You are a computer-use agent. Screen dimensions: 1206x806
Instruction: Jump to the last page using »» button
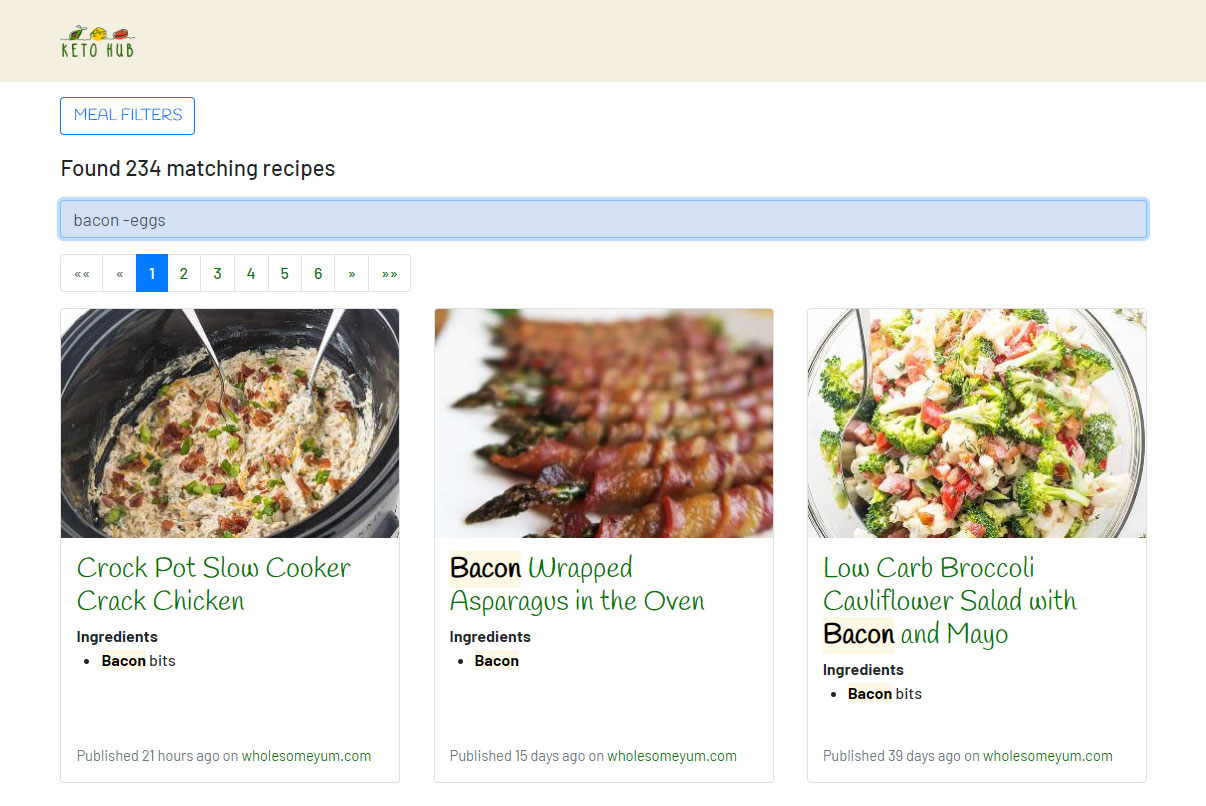point(389,273)
